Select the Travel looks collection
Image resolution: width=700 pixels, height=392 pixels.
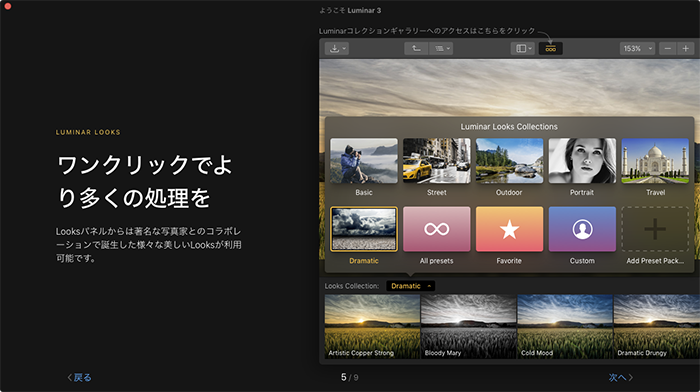[655, 161]
